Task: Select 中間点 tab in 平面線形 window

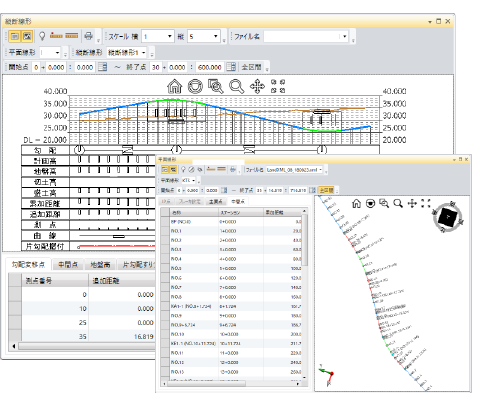Action: 238,201
